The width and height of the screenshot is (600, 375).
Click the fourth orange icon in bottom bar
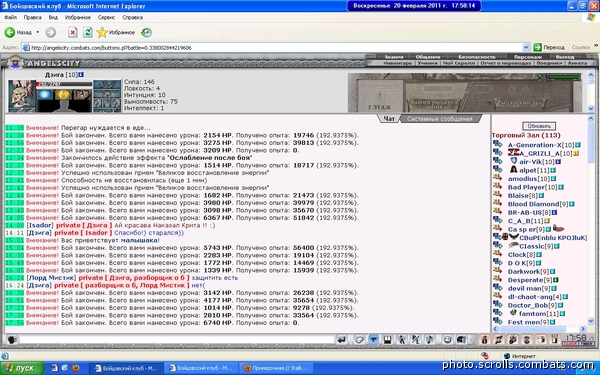(527, 339)
